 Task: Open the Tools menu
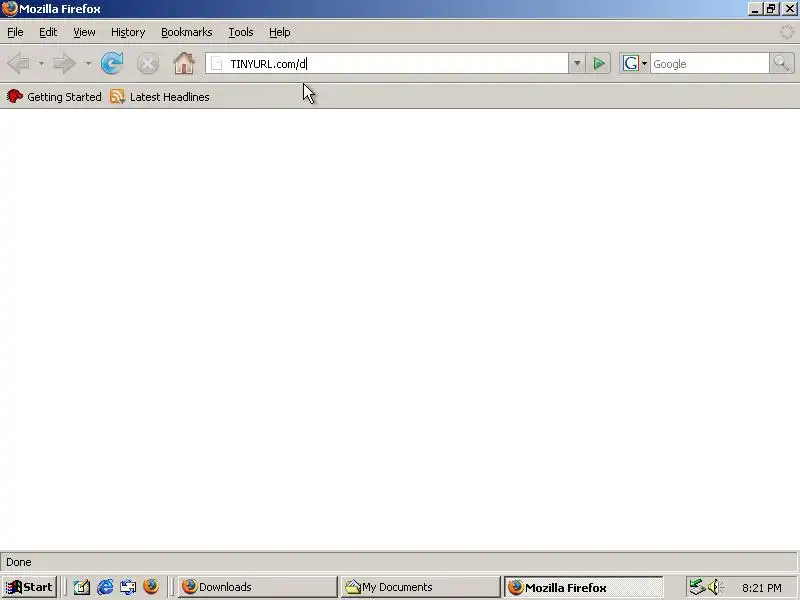coord(241,32)
